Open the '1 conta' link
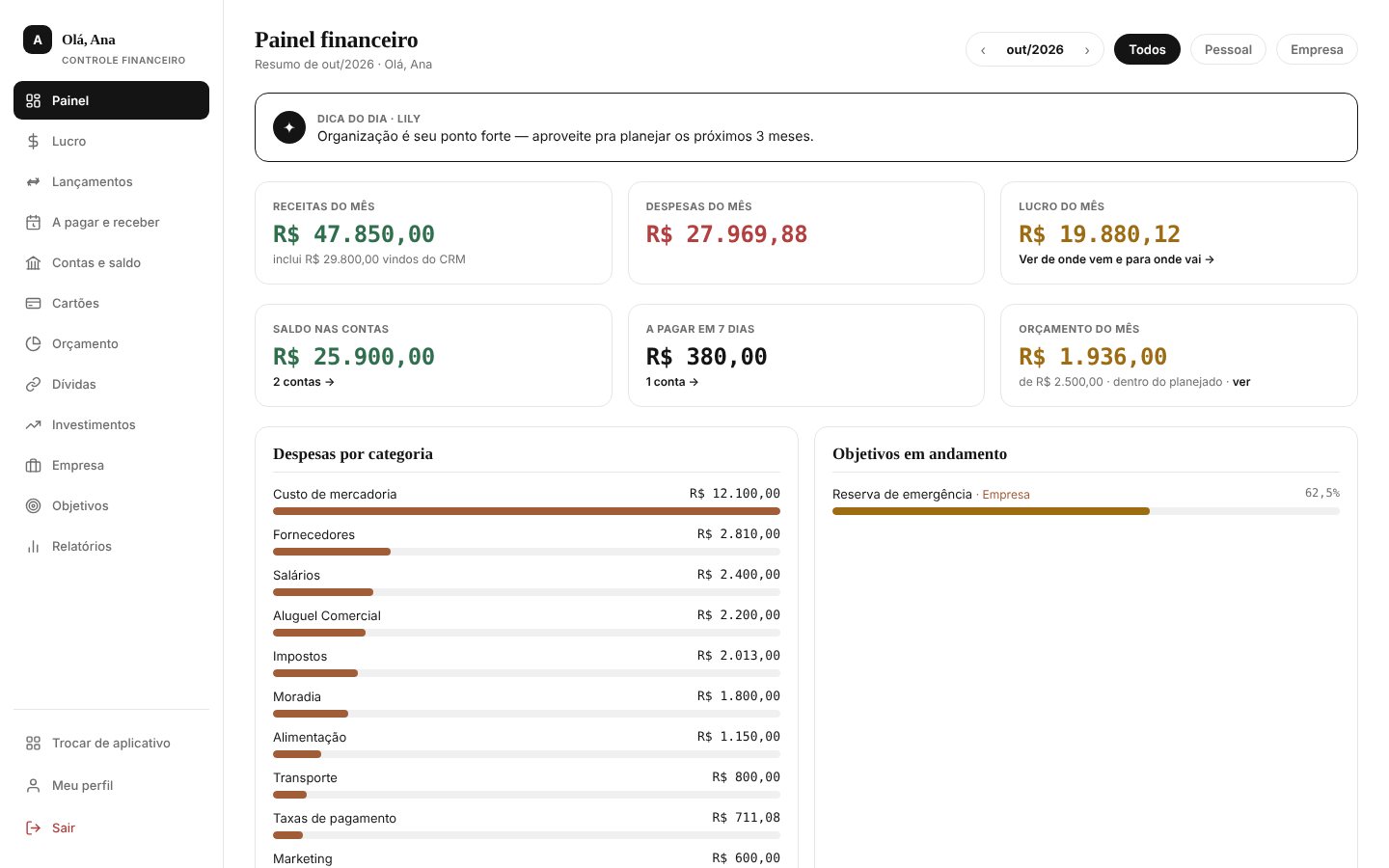The width and height of the screenshot is (1389, 868). pyautogui.click(x=672, y=382)
